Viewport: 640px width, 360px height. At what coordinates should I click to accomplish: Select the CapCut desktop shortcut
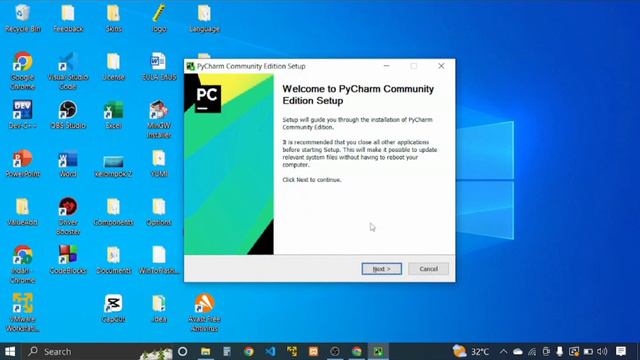tap(113, 308)
